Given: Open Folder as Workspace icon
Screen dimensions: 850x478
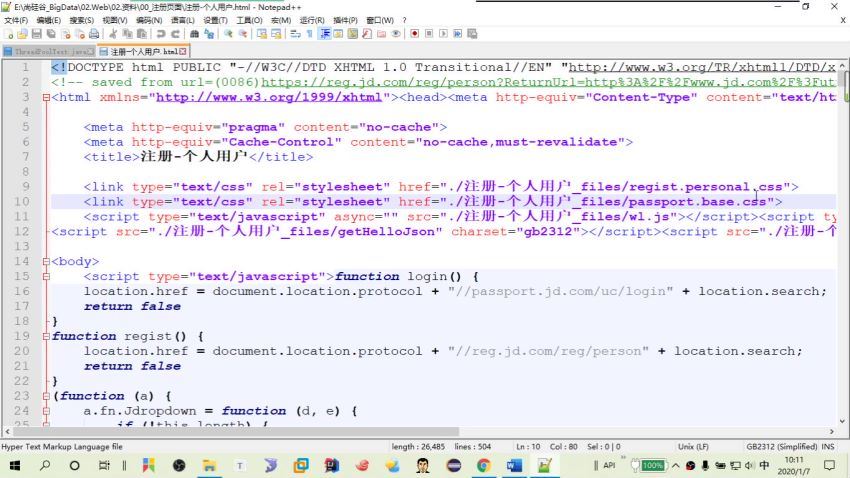Looking at the screenshot, I should pyautogui.click(x=382, y=34).
